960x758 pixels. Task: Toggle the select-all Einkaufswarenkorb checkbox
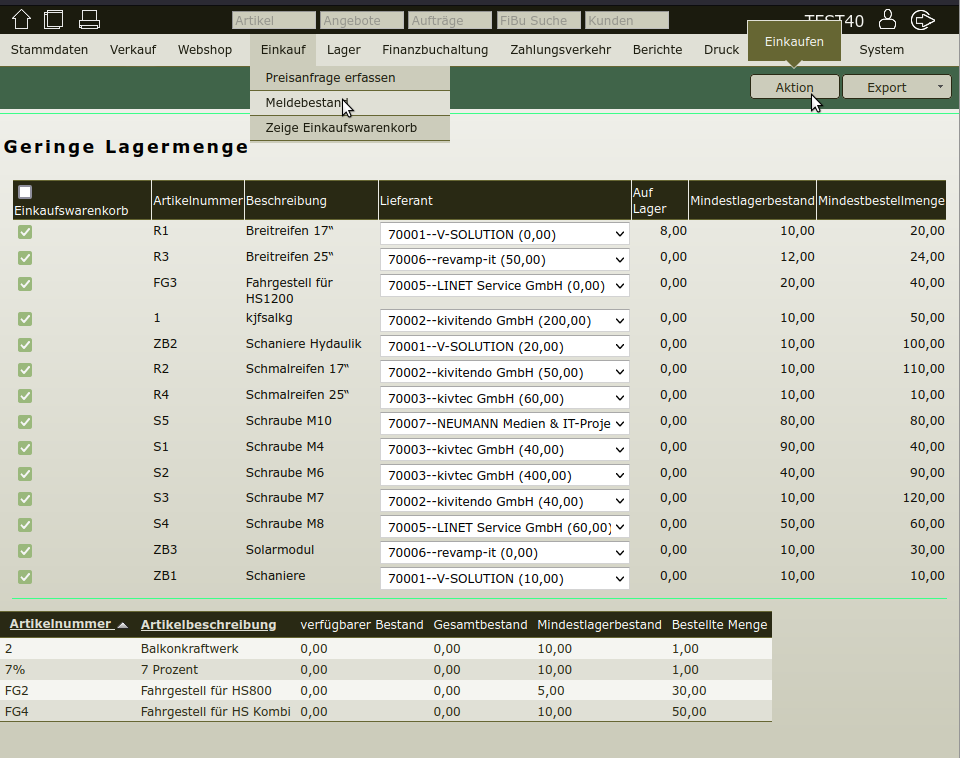point(25,192)
